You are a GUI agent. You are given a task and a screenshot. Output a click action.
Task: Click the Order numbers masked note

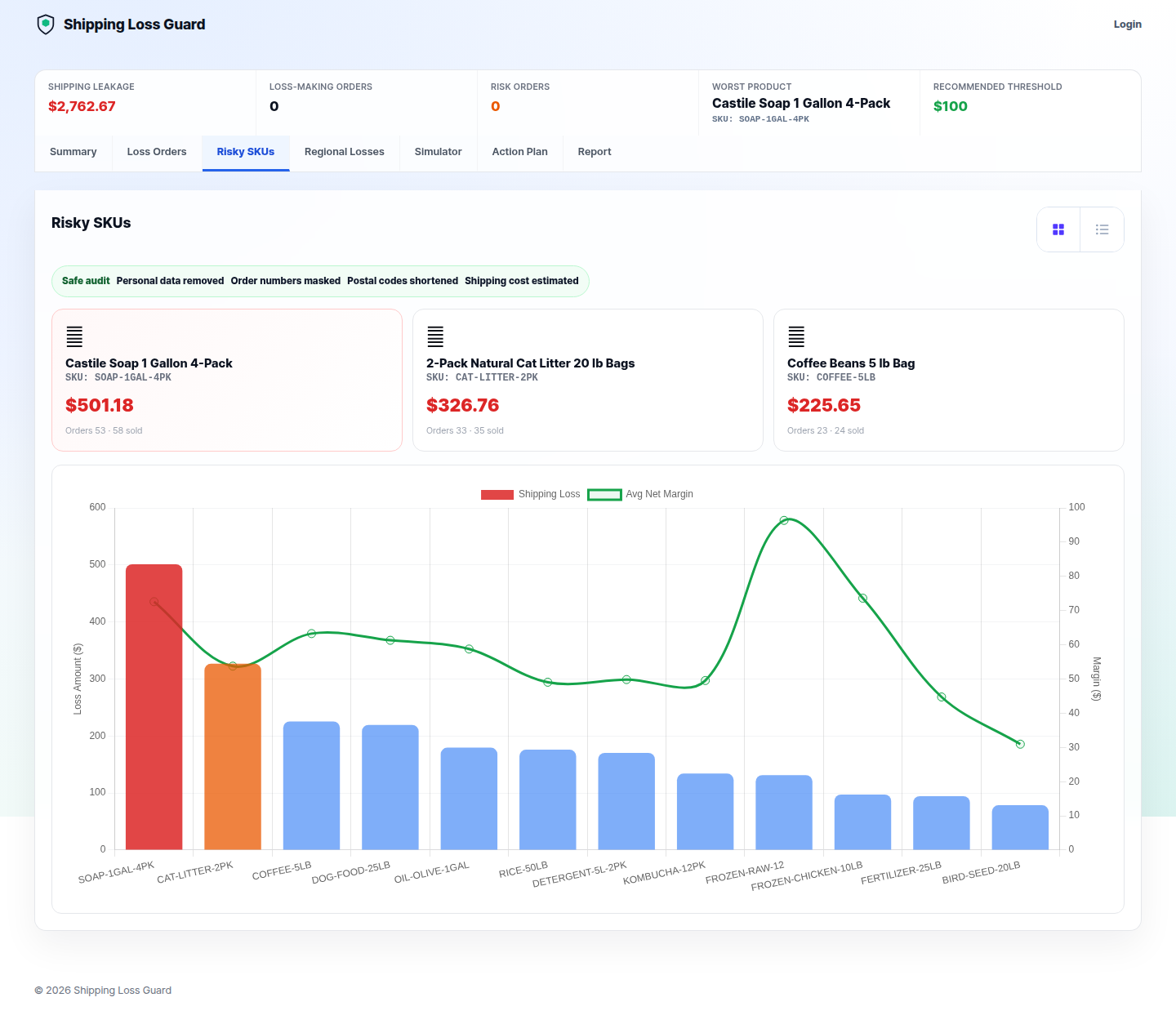(x=286, y=281)
